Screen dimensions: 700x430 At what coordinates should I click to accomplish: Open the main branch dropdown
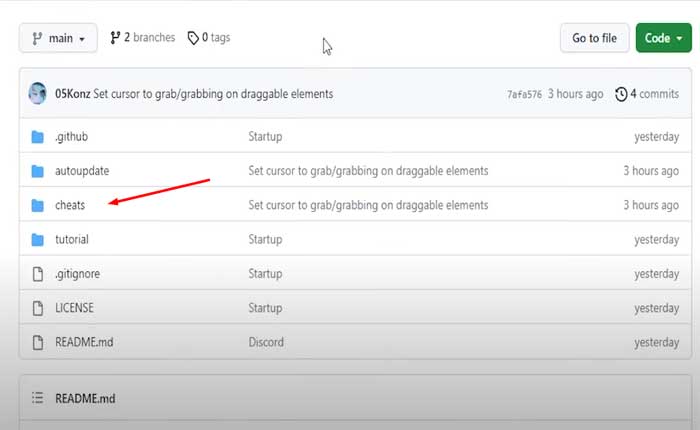(x=58, y=38)
